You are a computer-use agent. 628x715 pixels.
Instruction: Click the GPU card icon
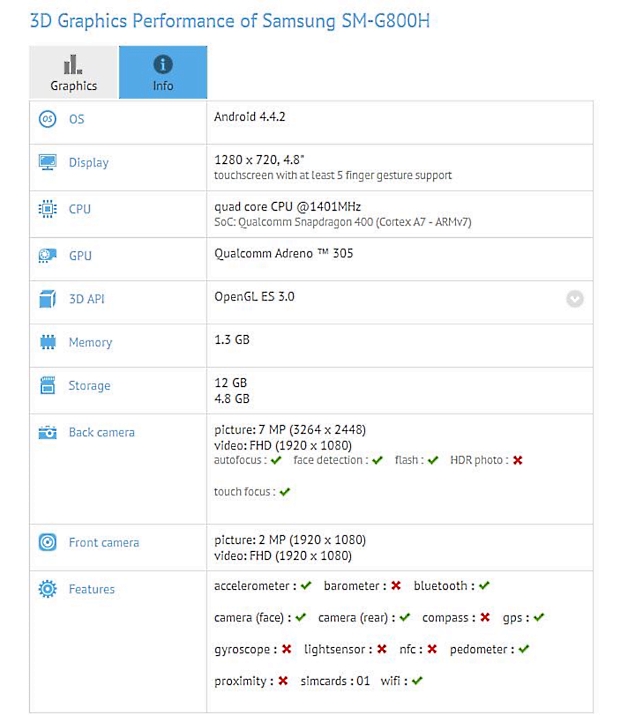coord(47,256)
